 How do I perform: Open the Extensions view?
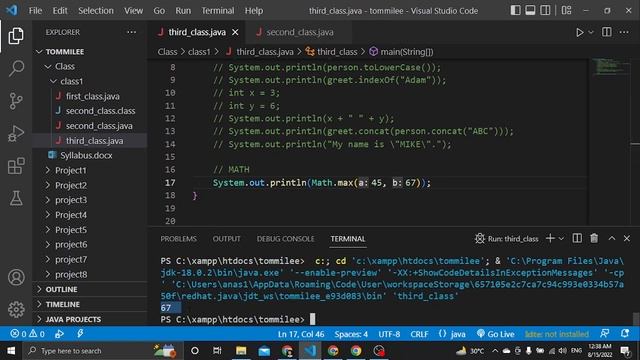16,166
